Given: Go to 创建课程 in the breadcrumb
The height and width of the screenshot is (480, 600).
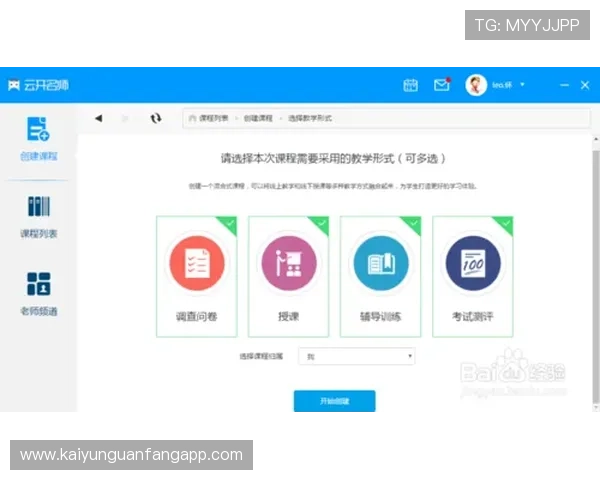Looking at the screenshot, I should (x=258, y=118).
